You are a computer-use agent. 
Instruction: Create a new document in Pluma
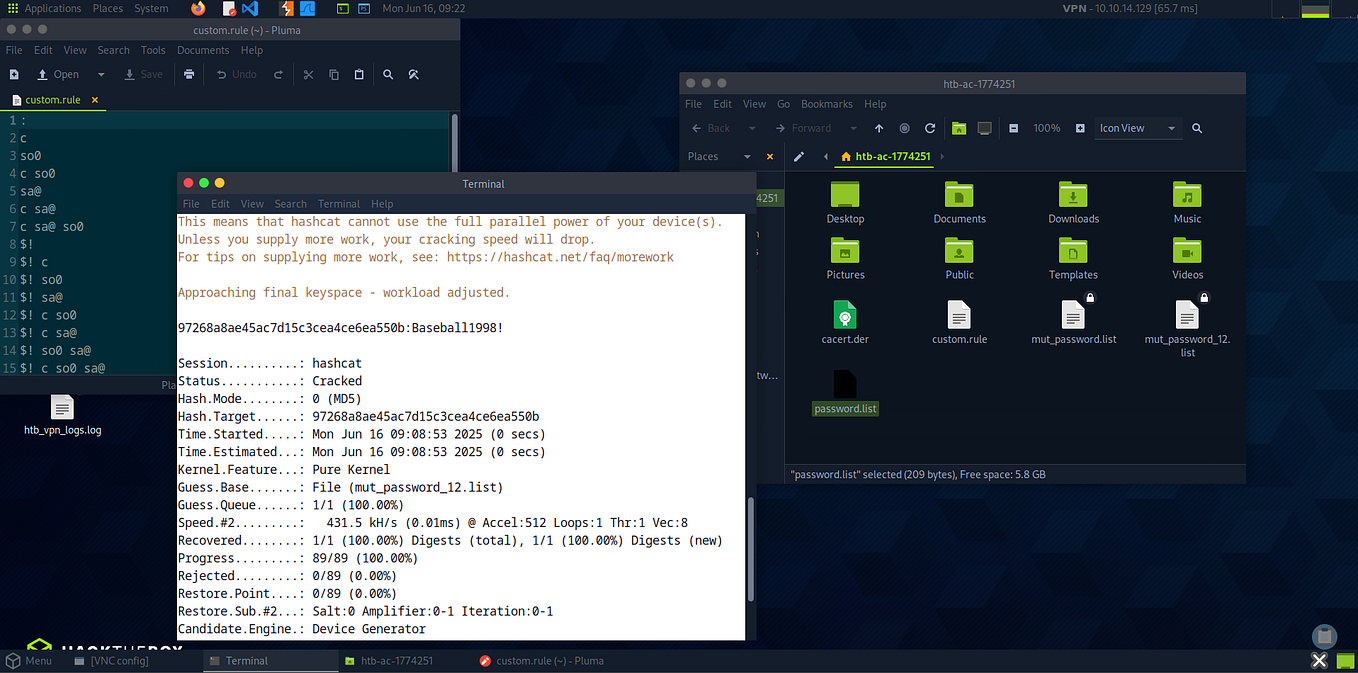pos(13,74)
